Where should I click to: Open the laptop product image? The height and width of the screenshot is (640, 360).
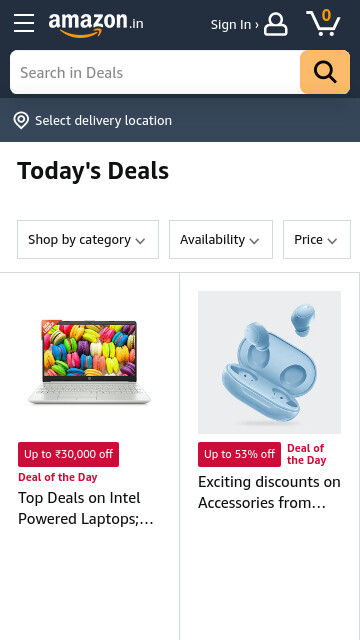(89, 362)
